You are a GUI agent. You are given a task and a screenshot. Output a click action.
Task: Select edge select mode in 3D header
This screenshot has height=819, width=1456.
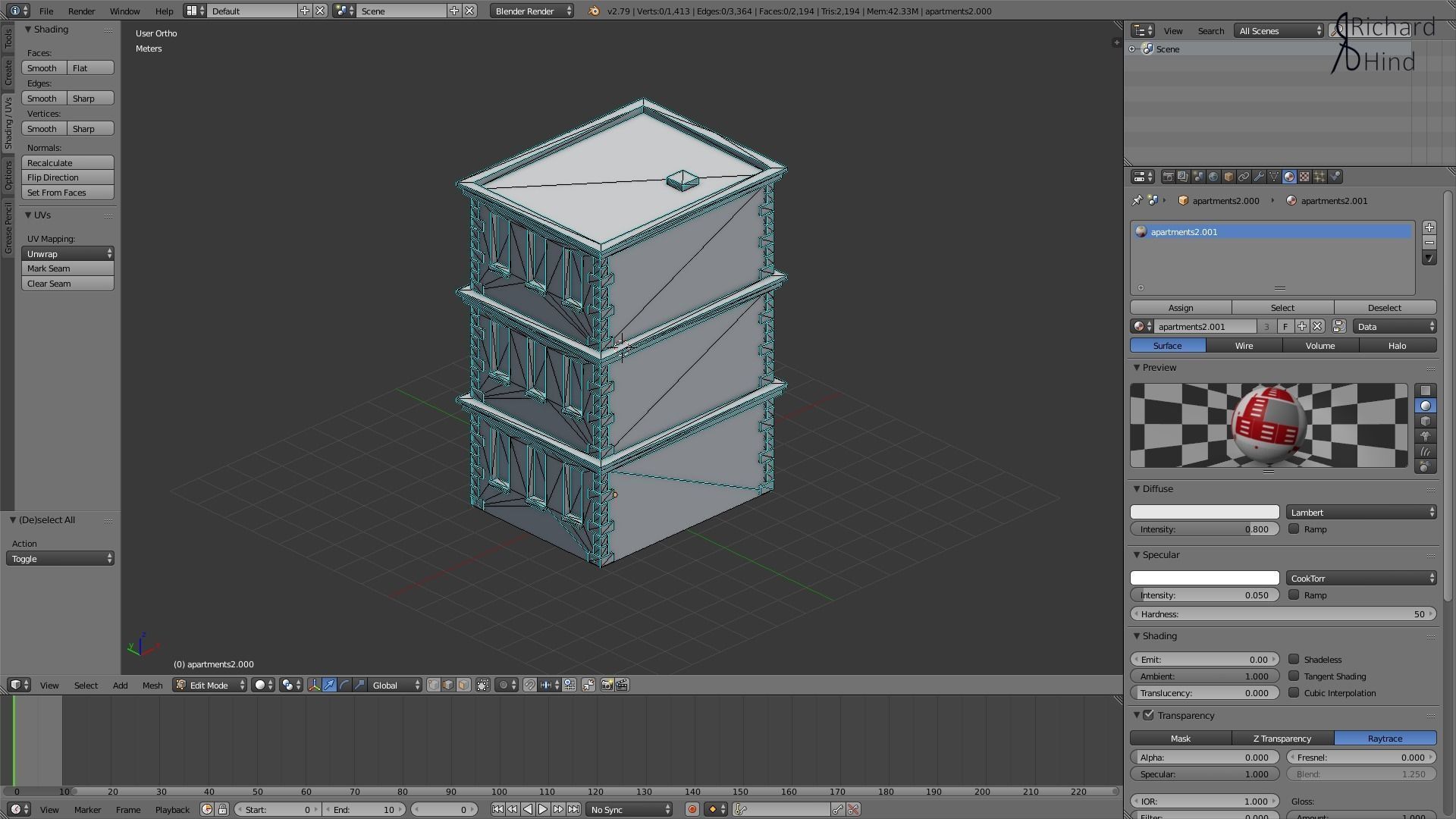[x=448, y=685]
